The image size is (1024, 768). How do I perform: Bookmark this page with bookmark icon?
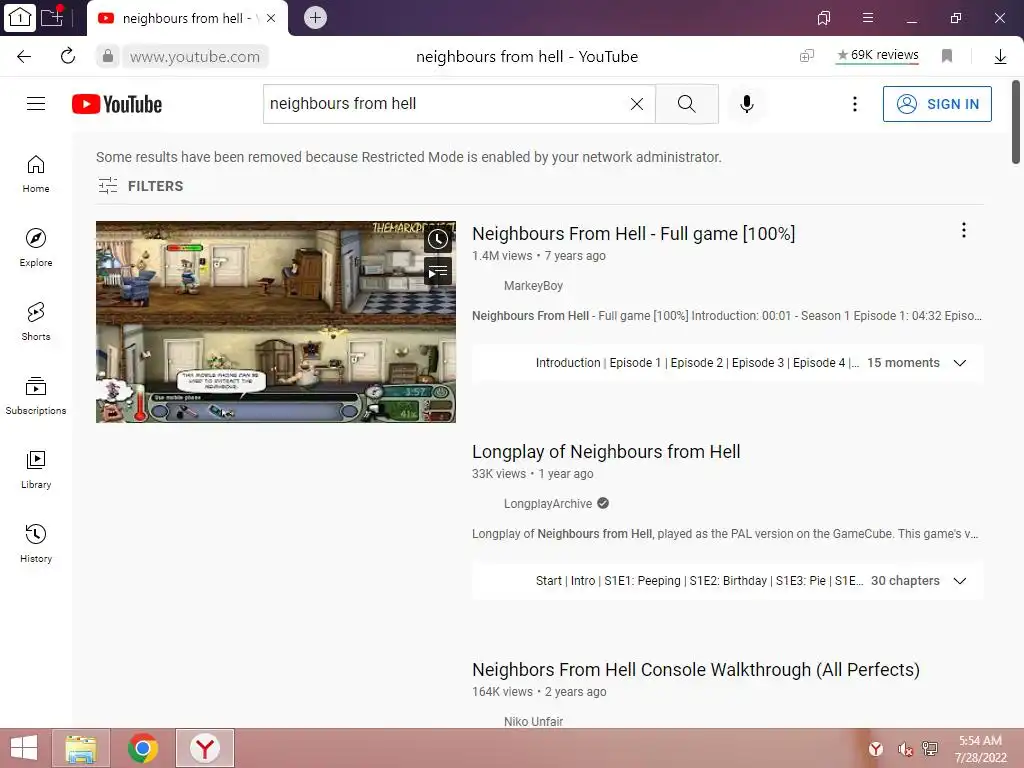click(x=947, y=56)
